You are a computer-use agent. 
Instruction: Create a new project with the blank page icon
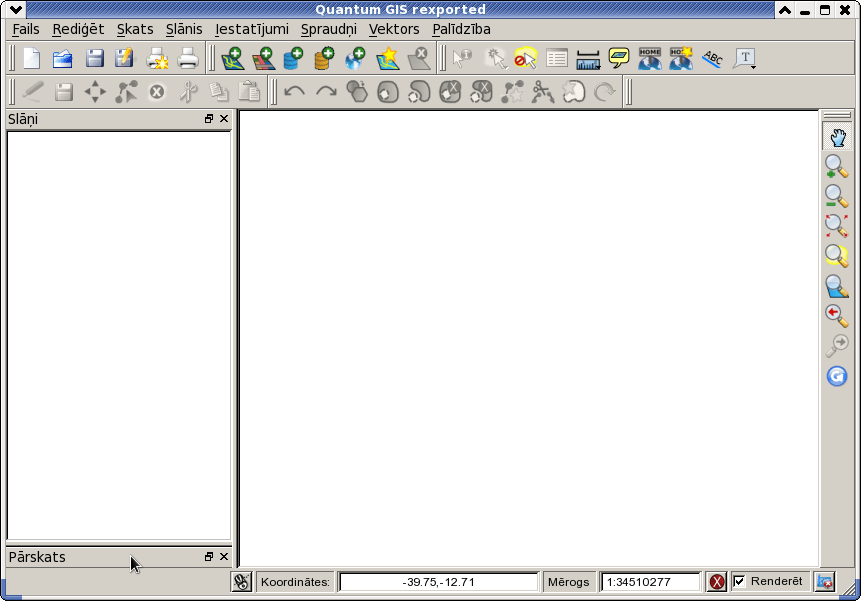(x=32, y=58)
